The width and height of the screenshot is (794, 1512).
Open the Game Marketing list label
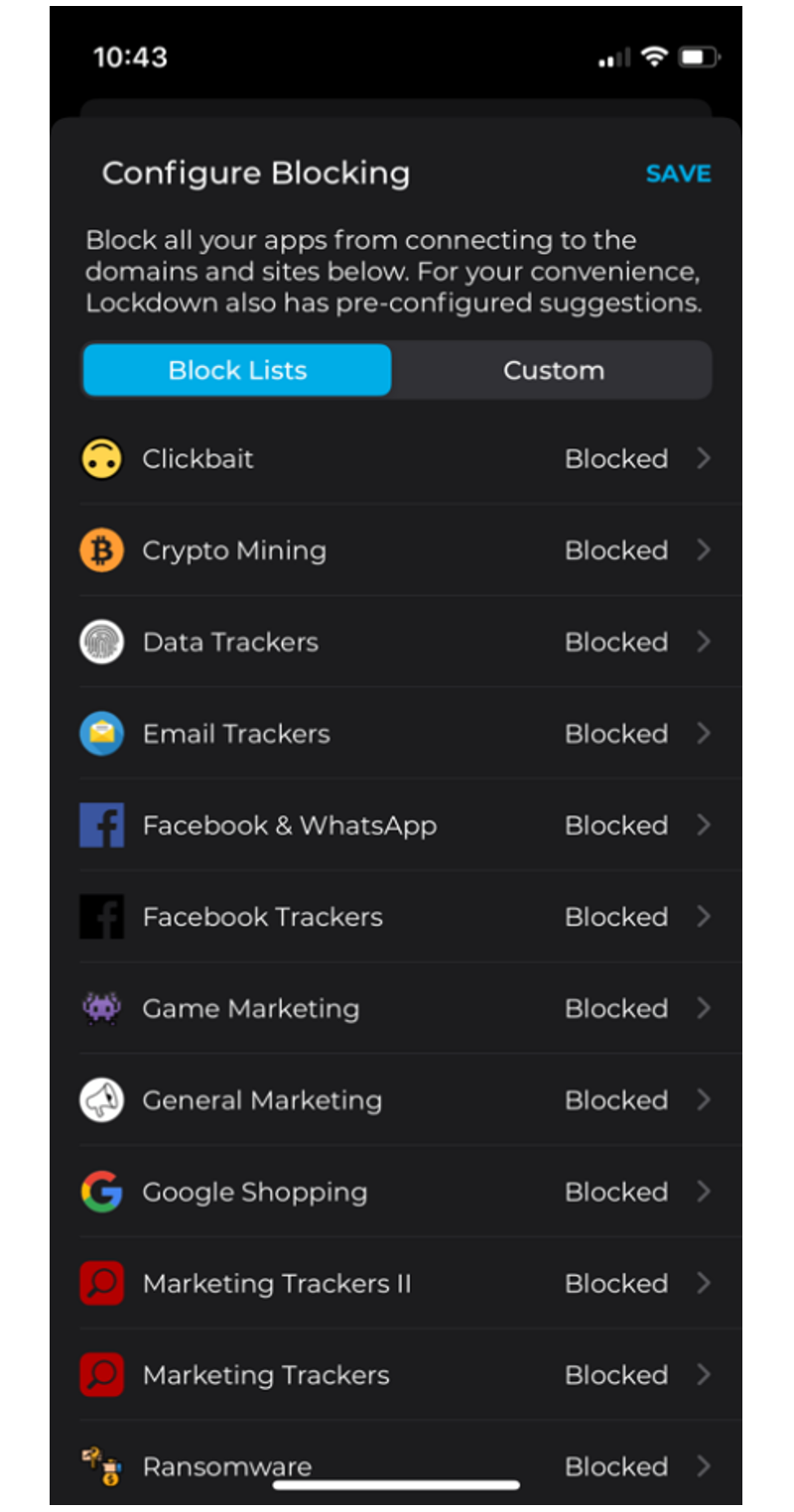pyautogui.click(x=251, y=1009)
